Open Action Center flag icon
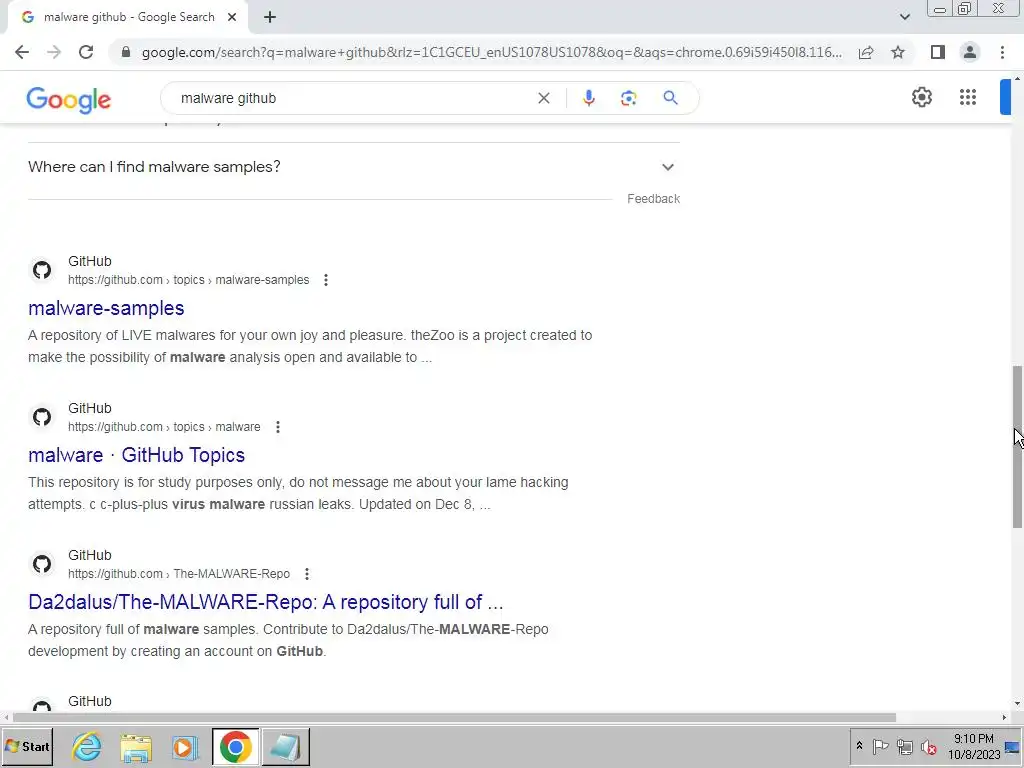Screen dimensions: 1024x768 (880, 746)
